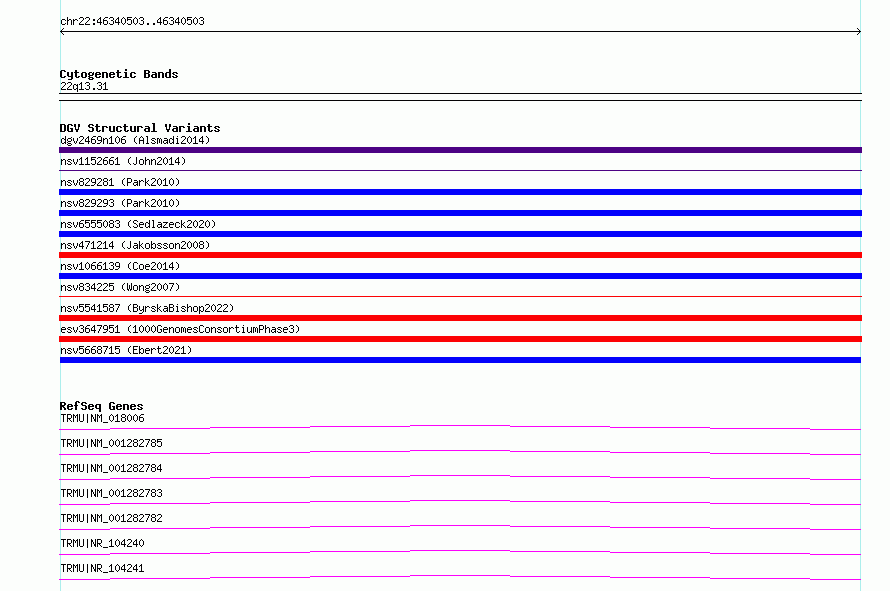Click the blue bar under nsv6555083

pyautogui.click(x=460, y=234)
